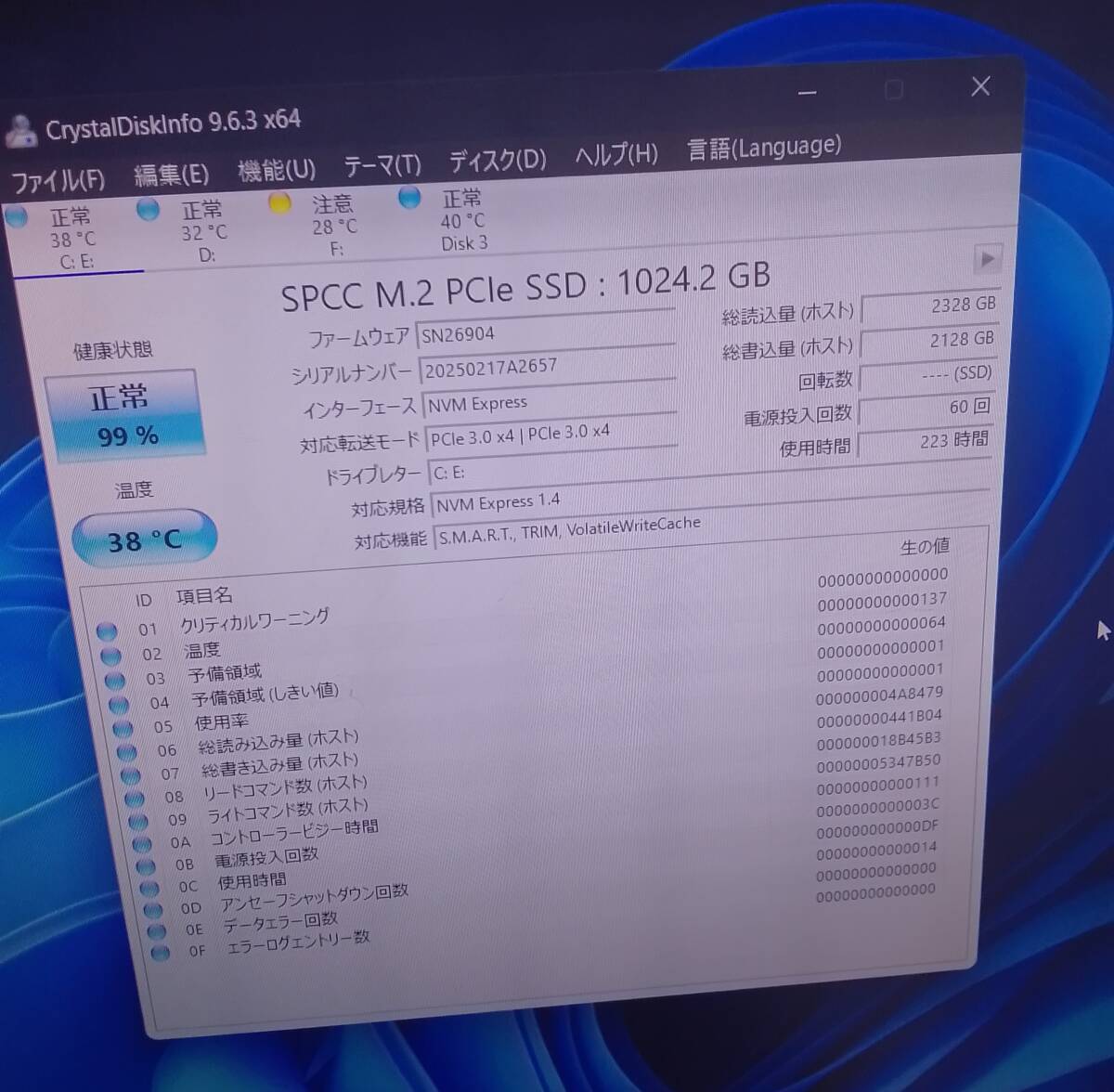Click the raw value 00000000000064
The width and height of the screenshot is (1114, 1092).
coord(881,626)
